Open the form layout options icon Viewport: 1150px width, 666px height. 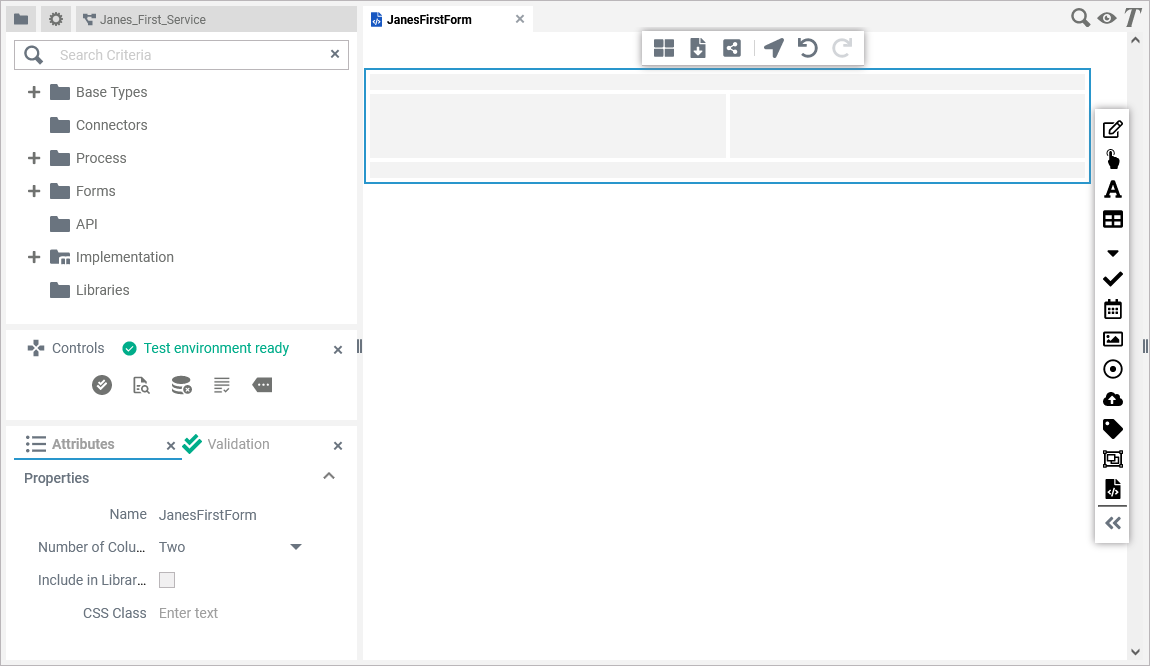[663, 47]
